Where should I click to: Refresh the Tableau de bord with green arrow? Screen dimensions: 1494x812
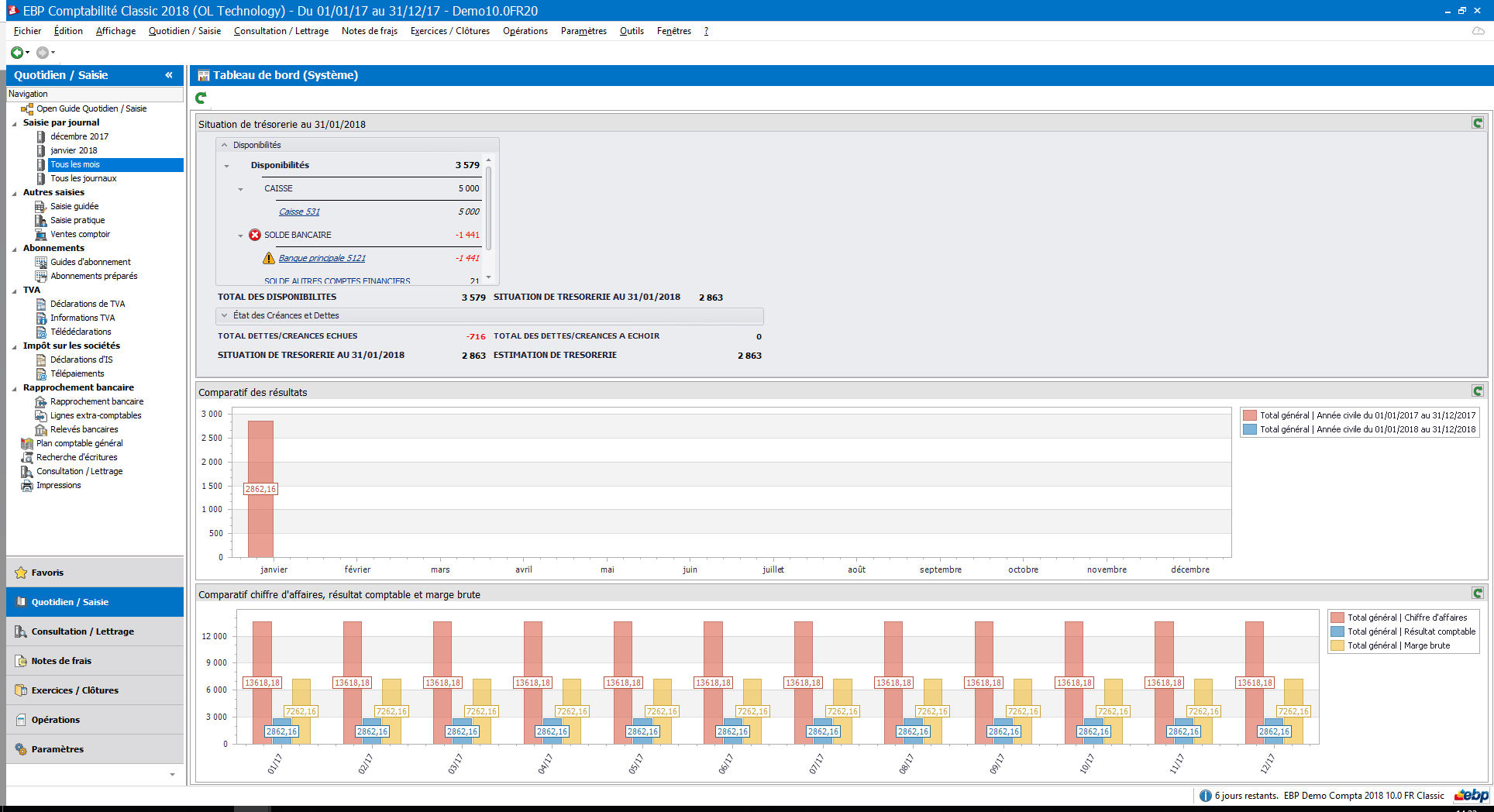(x=201, y=98)
